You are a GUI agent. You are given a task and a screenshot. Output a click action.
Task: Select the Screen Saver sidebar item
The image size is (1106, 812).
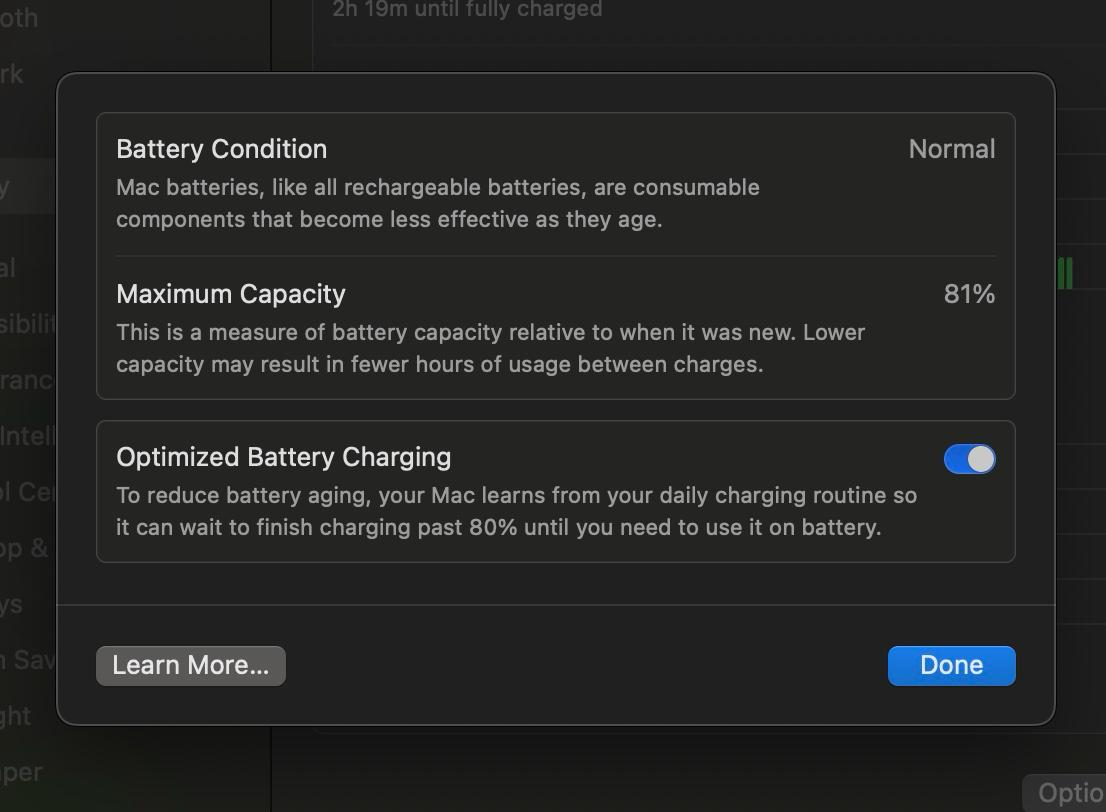pyautogui.click(x=27, y=660)
